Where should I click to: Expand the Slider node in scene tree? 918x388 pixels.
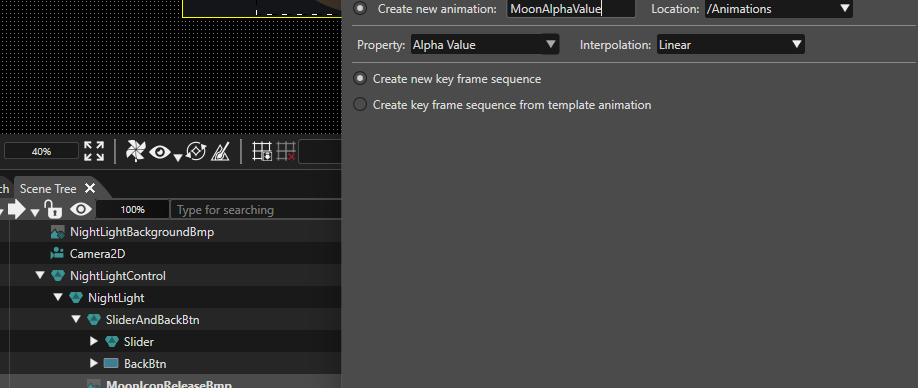tap(94, 341)
